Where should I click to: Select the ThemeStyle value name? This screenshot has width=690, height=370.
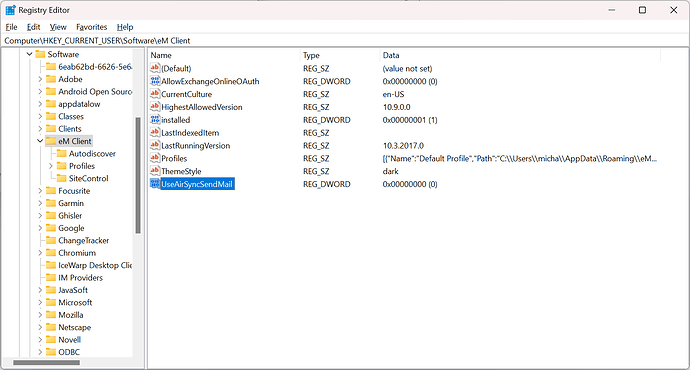(181, 171)
